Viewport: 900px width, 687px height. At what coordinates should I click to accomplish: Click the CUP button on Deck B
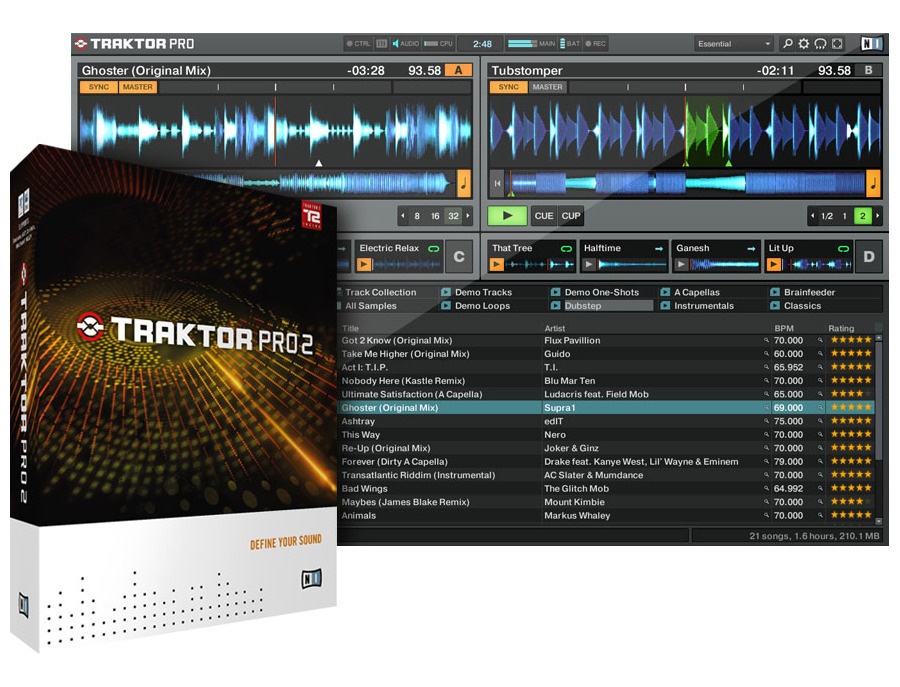click(571, 216)
